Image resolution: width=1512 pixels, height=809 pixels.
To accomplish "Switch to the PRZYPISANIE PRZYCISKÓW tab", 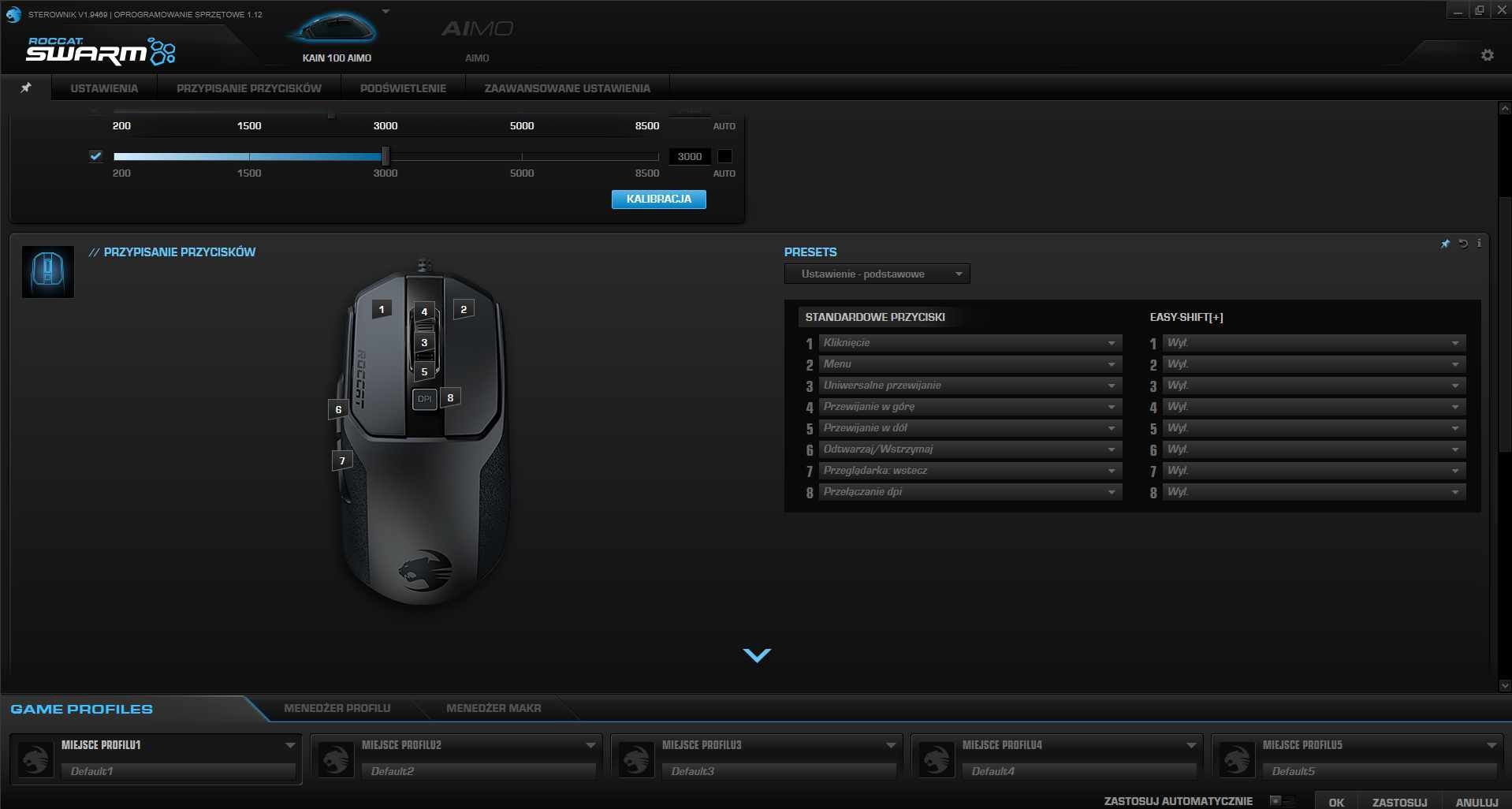I will 249,88.
